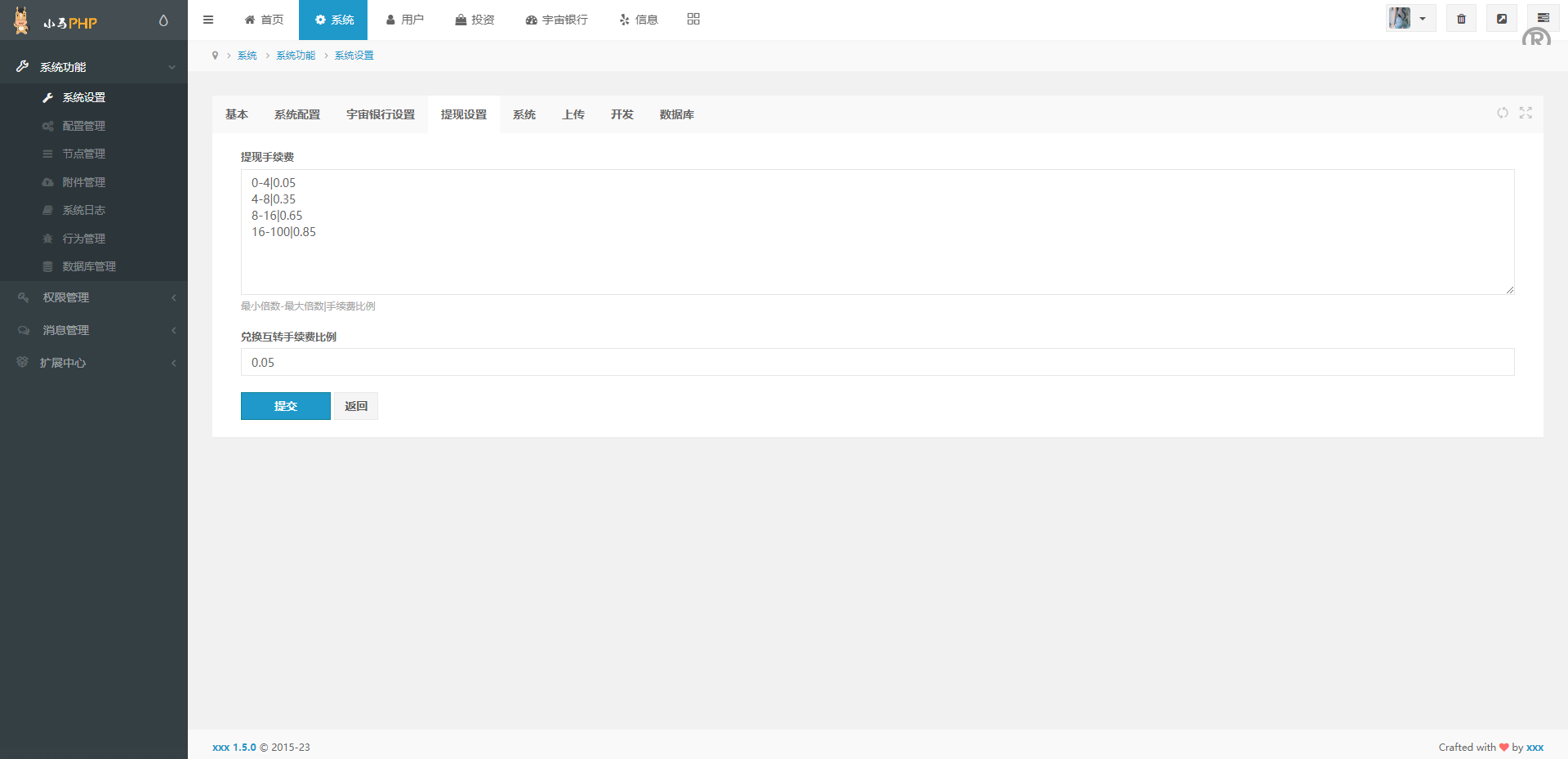
Task: Click the 兑换互转手续费比例 input field
Action: (x=877, y=363)
